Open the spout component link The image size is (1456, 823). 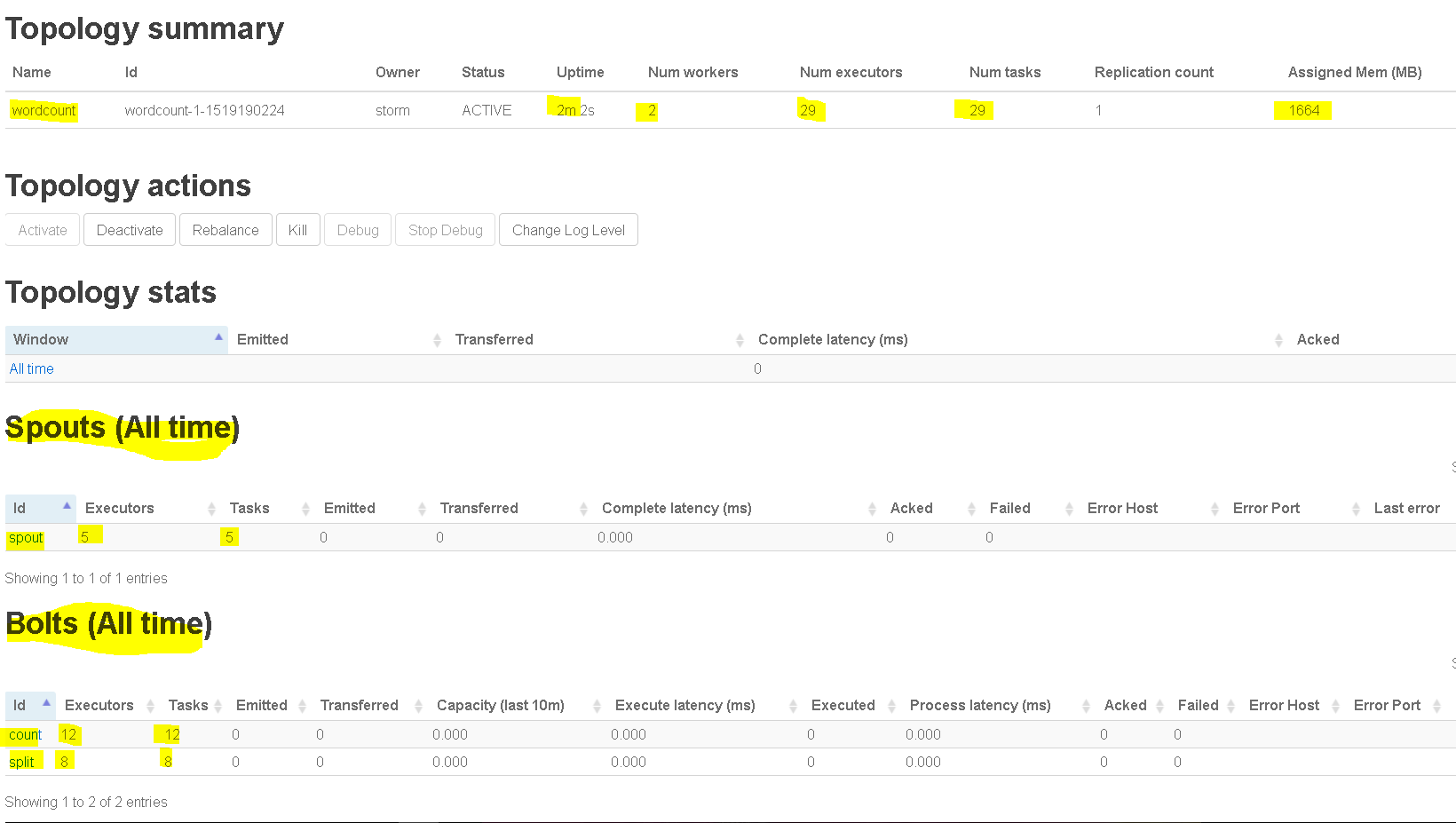[x=26, y=537]
